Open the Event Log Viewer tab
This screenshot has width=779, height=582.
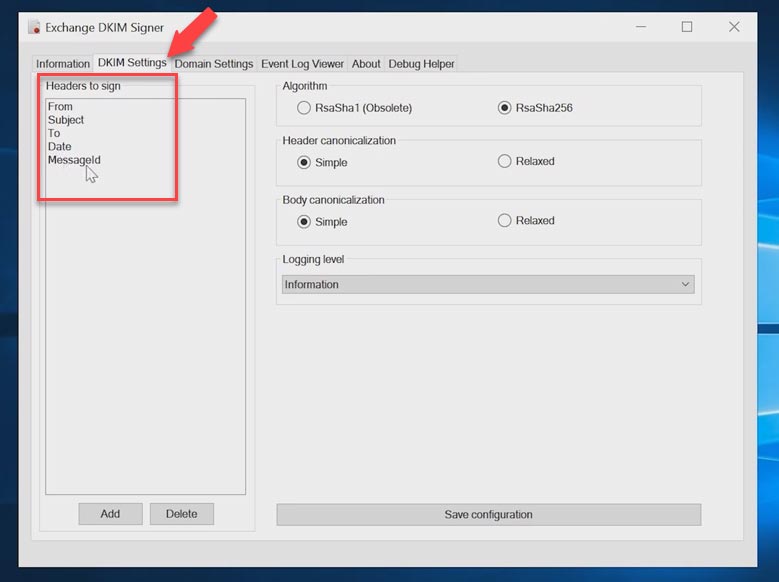302,64
